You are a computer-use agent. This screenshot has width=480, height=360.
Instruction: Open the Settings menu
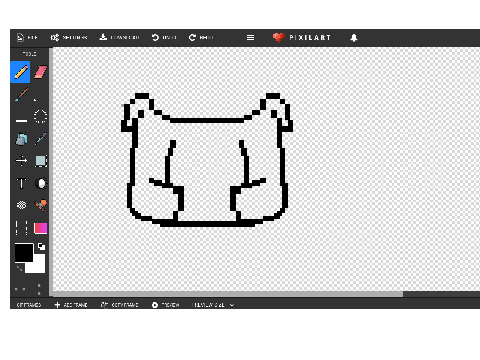point(69,38)
